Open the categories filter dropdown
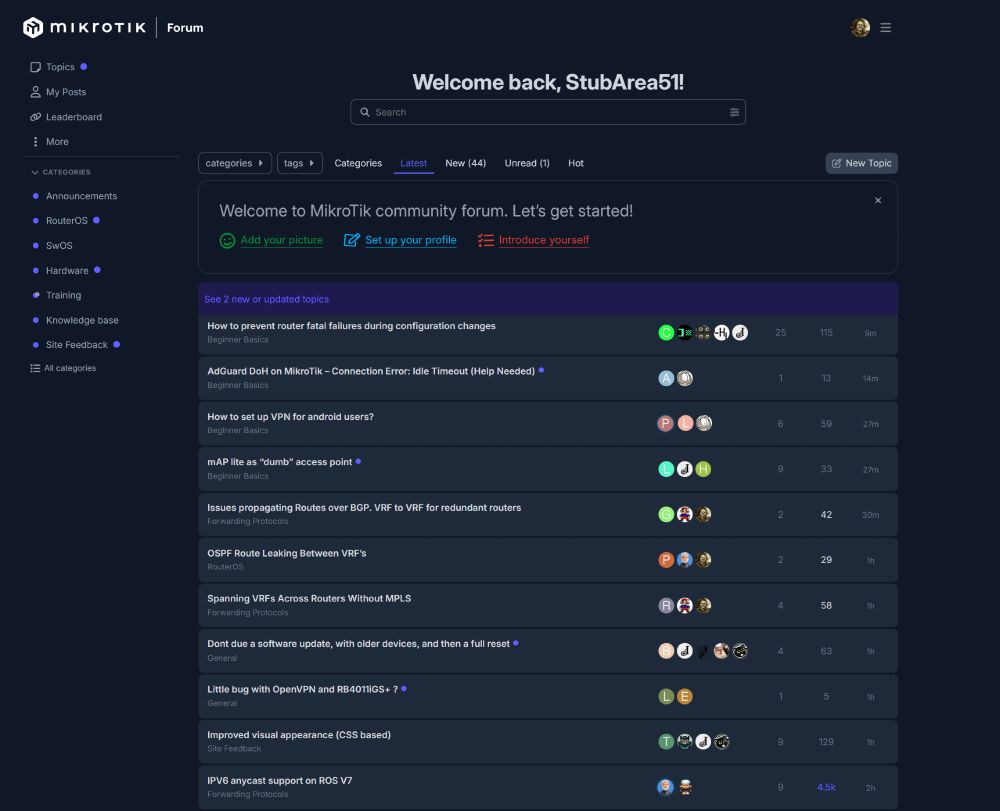This screenshot has width=1000, height=811. click(235, 163)
